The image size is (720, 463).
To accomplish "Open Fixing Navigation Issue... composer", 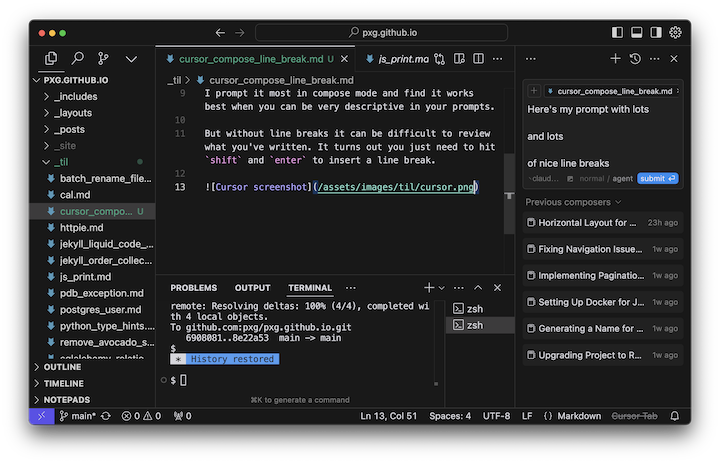I will tap(603, 249).
